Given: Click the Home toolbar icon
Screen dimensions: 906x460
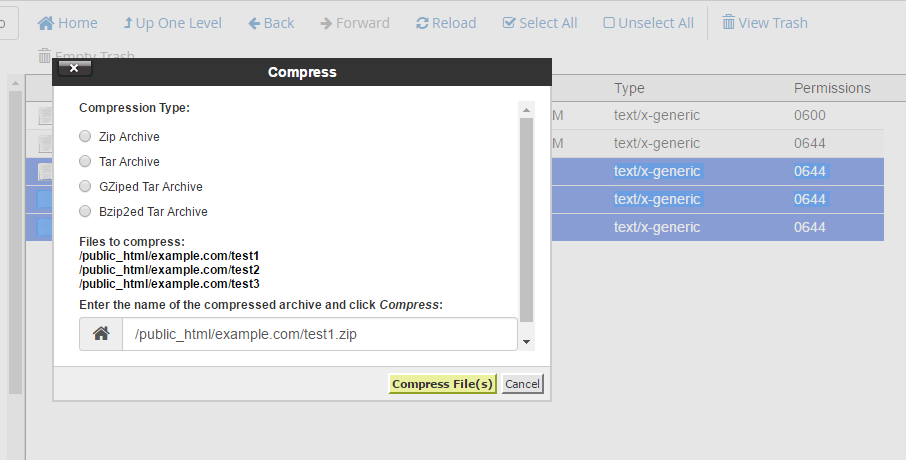Looking at the screenshot, I should point(67,23).
